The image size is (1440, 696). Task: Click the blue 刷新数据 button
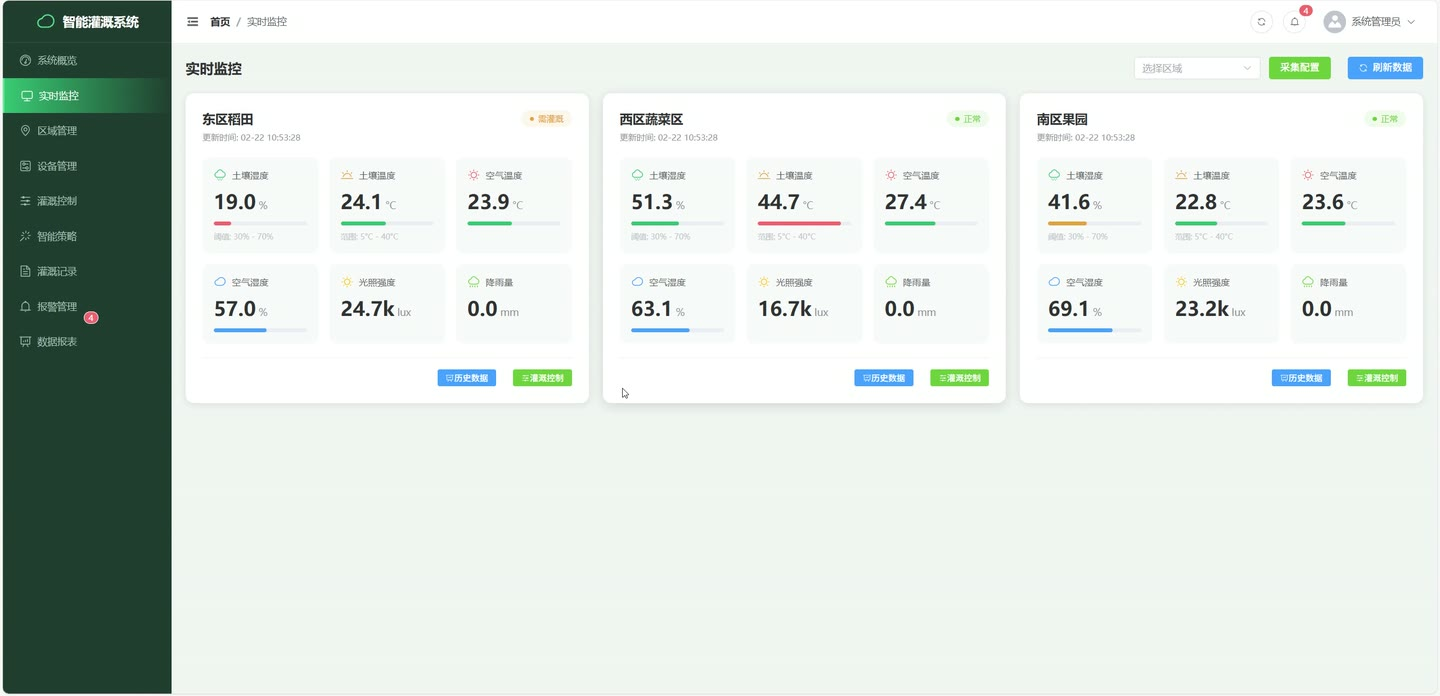(x=1385, y=68)
